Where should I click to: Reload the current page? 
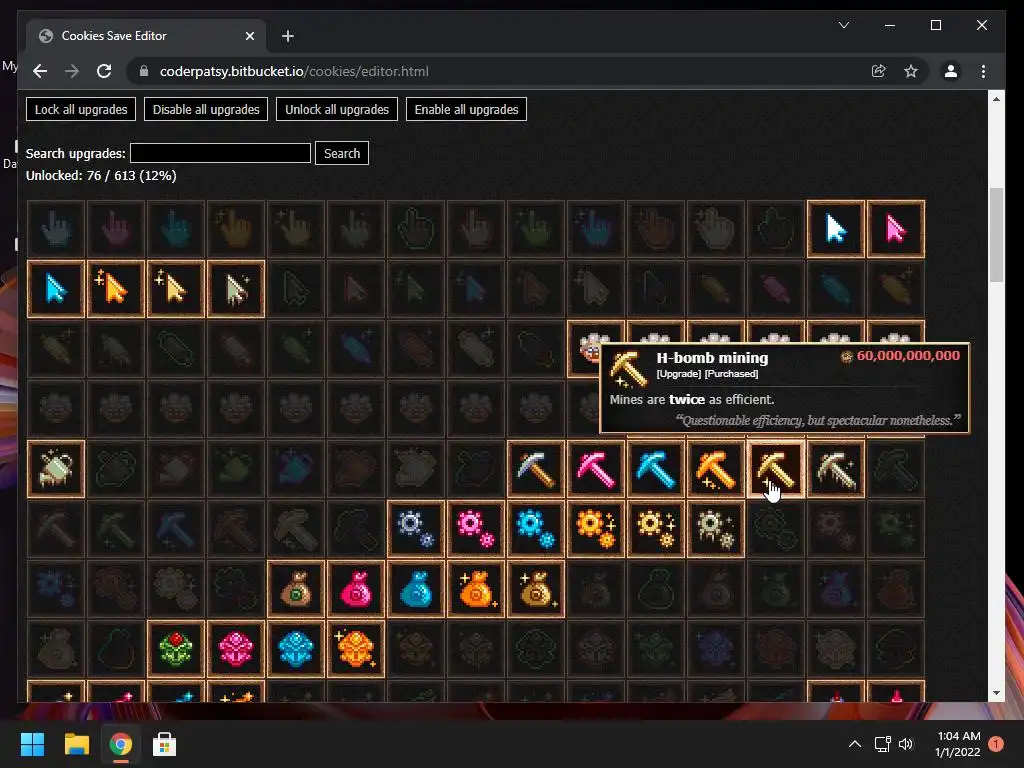(104, 71)
